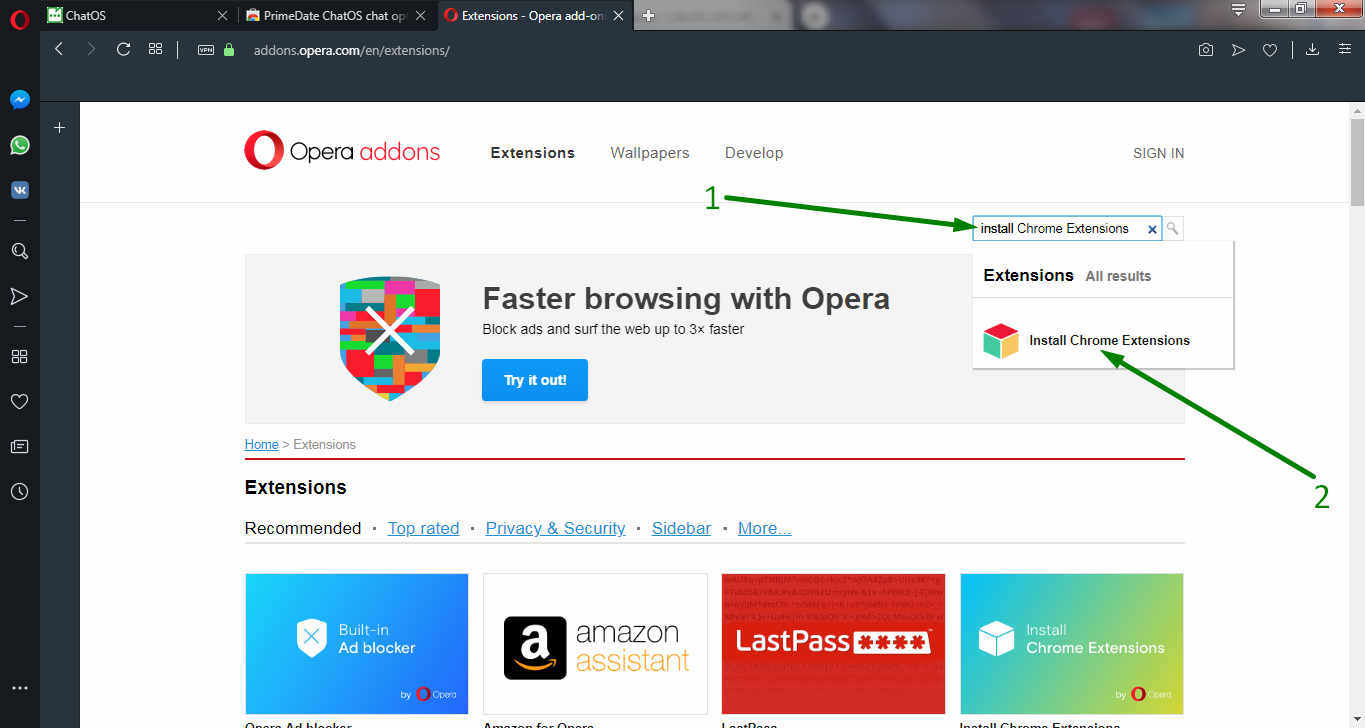
Task: Open the WhatsApp sidebar panel
Action: tap(19, 145)
